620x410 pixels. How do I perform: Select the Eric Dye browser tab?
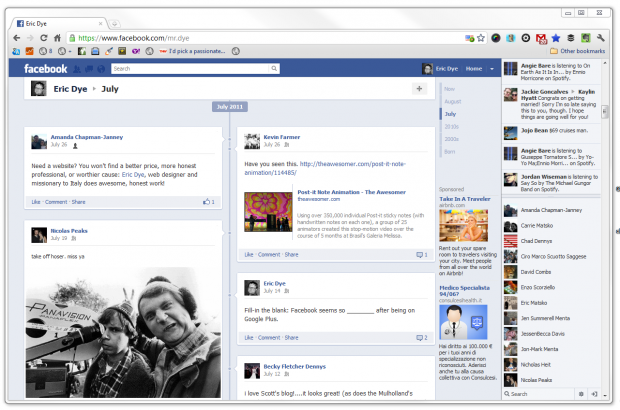coord(59,24)
